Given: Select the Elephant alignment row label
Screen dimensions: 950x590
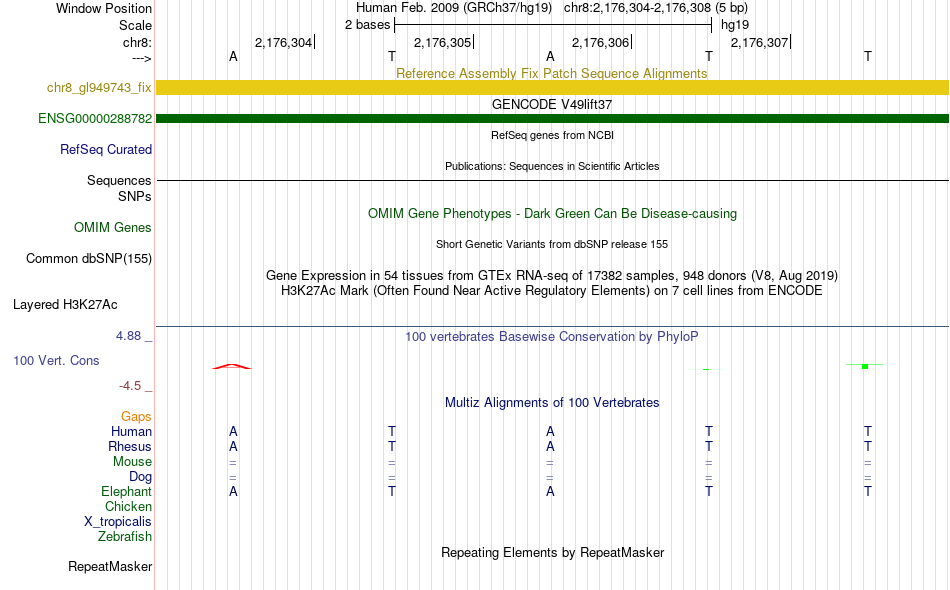Looking at the screenshot, I should click(126, 492).
